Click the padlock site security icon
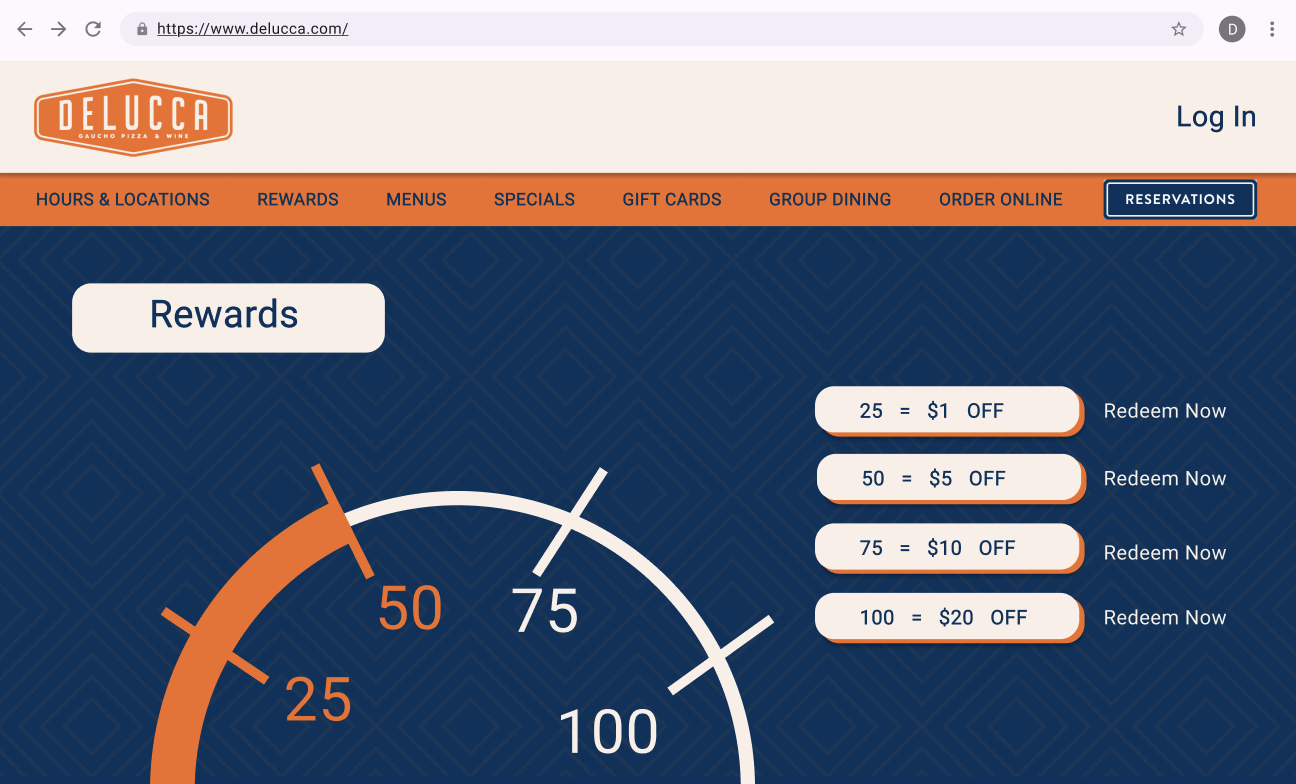Screen dimensions: 1296x784 142,29
